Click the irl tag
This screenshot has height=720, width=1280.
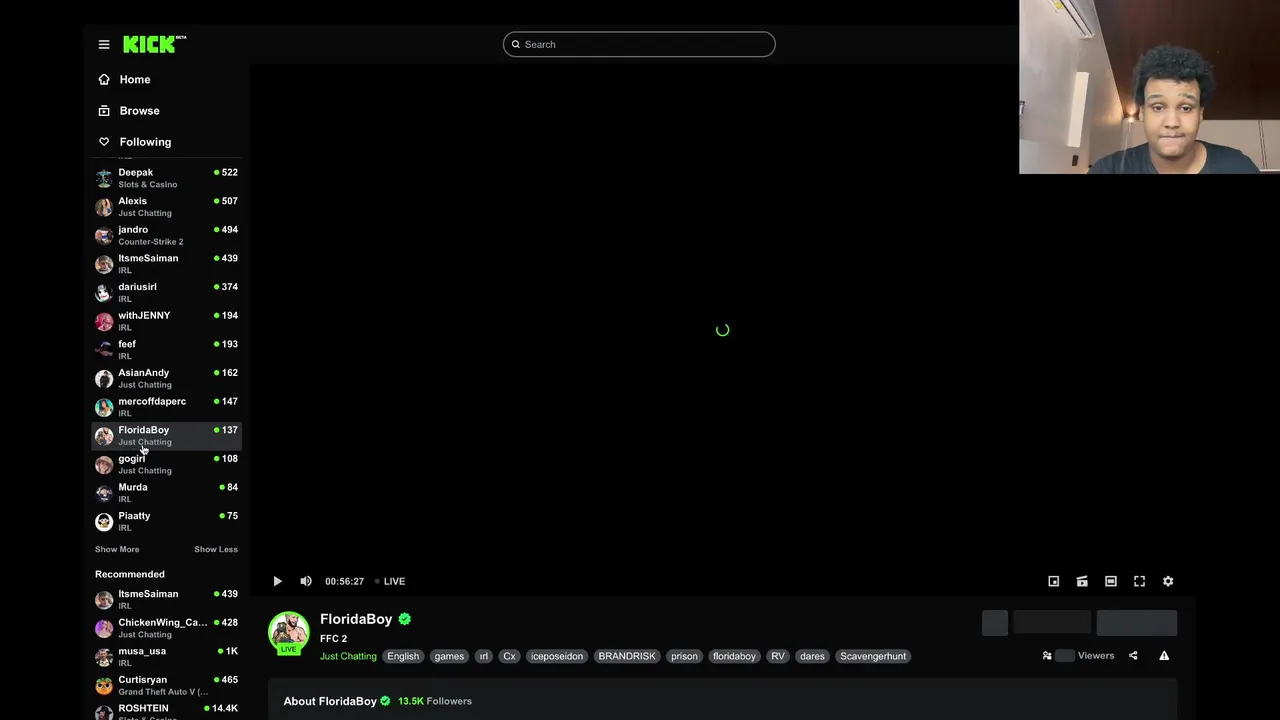tap(483, 656)
